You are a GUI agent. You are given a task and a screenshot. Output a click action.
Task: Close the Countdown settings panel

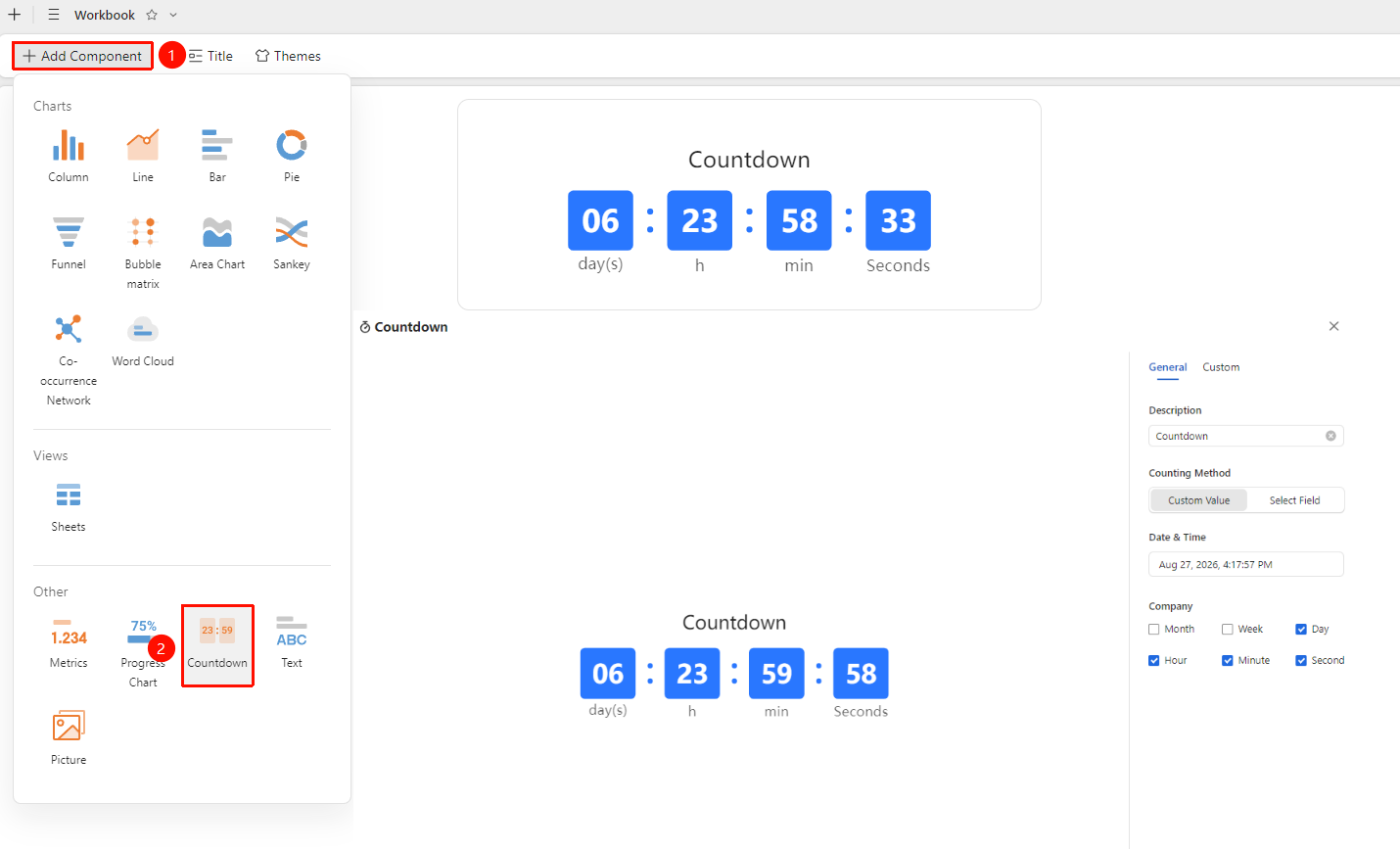tap(1333, 326)
